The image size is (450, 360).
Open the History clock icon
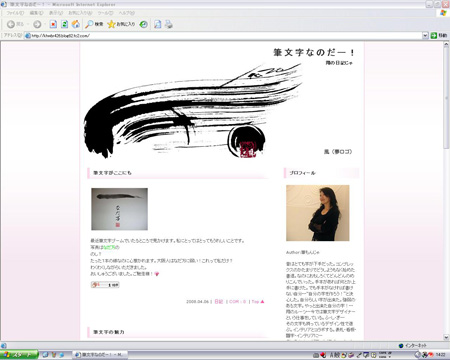tap(144, 24)
